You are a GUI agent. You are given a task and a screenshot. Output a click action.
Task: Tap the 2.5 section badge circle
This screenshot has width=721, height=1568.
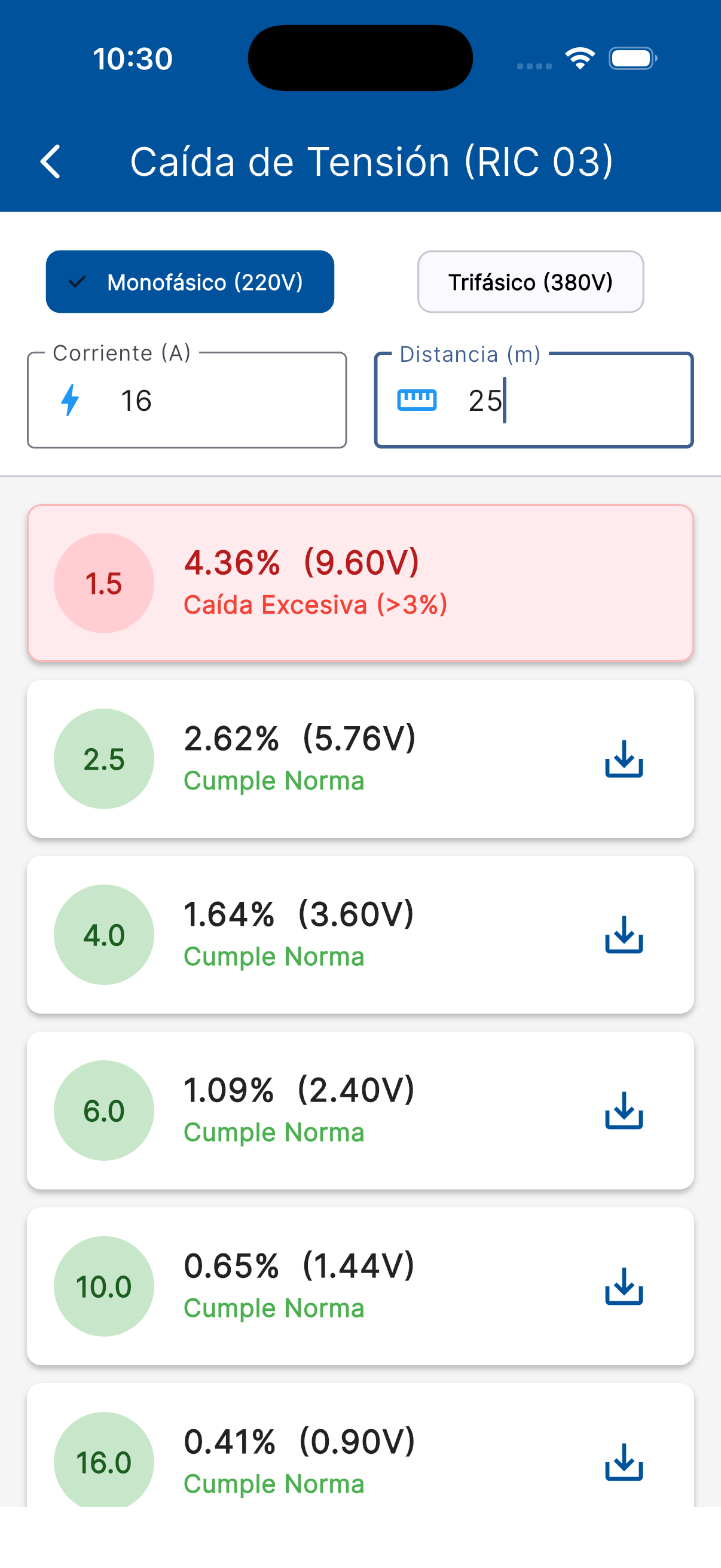click(x=104, y=759)
